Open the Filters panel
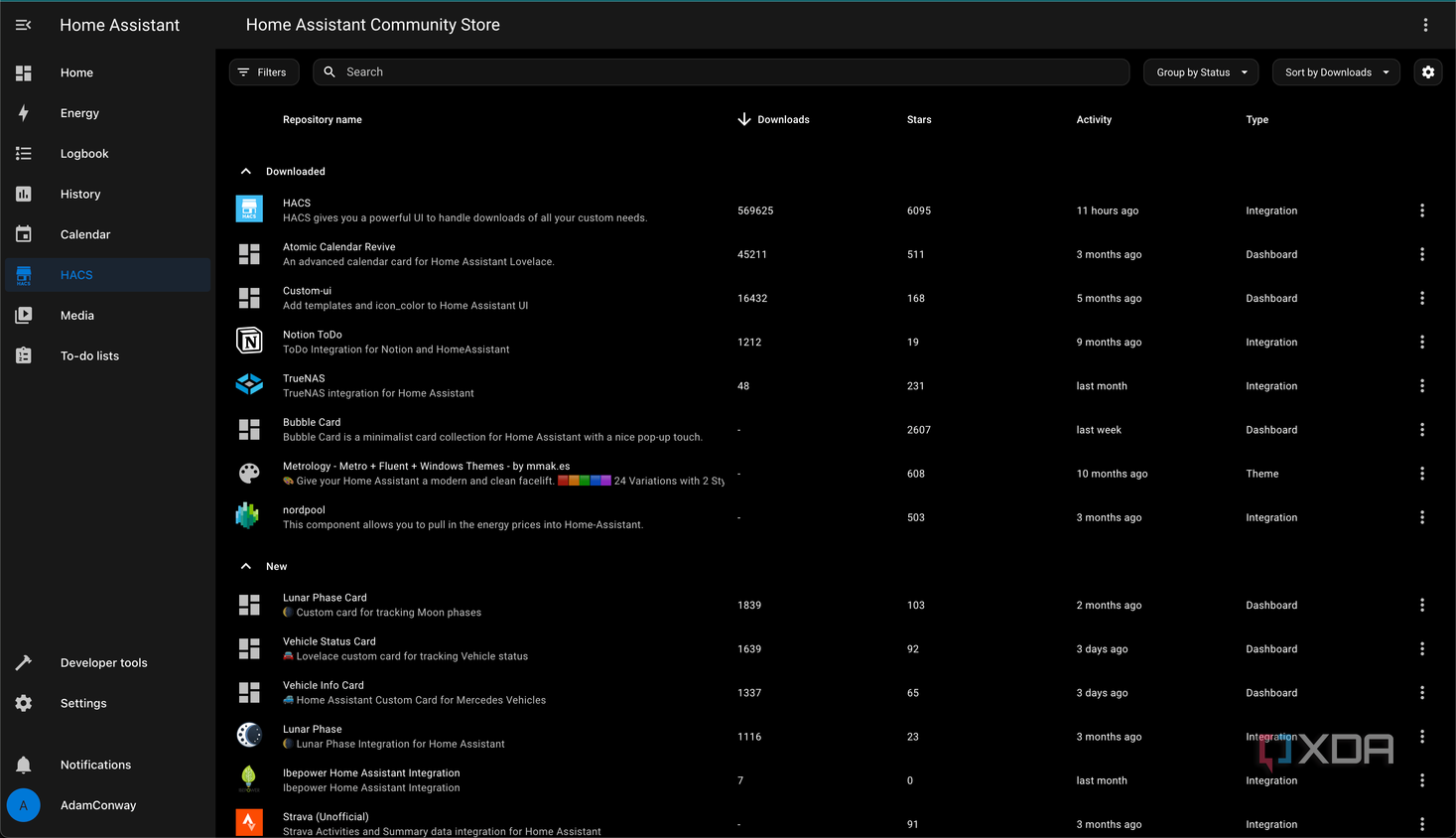 (x=264, y=72)
